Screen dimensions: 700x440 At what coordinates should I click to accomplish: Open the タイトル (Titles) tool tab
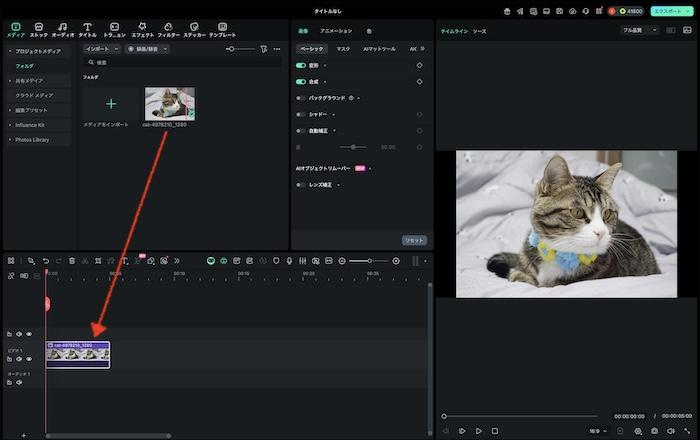pos(88,29)
